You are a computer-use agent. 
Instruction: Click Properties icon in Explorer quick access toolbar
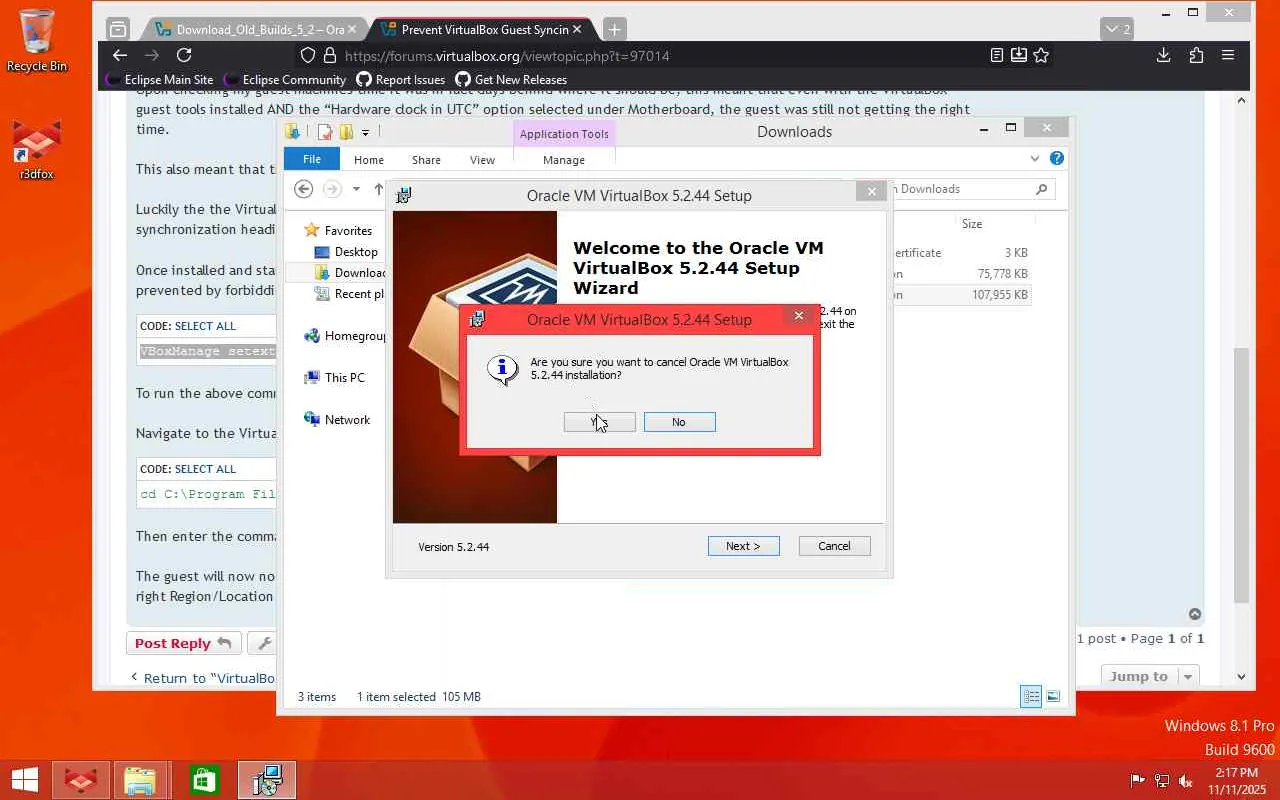coord(325,132)
